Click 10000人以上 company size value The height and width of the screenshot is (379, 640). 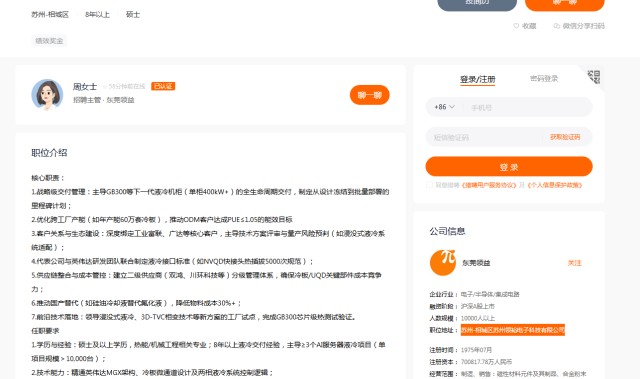tap(478, 318)
